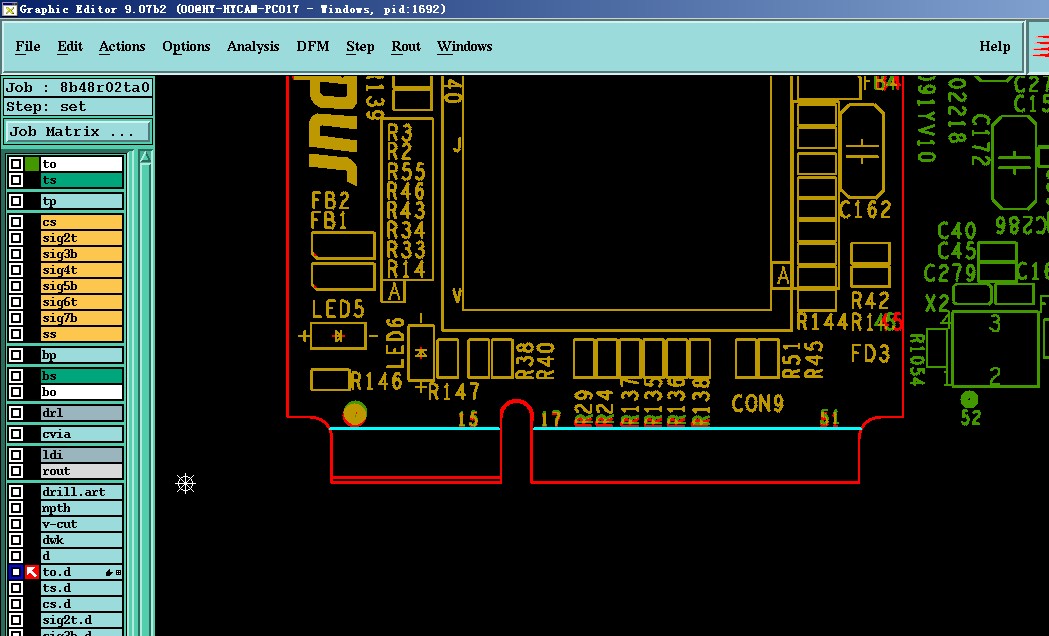Click the green color swatch beside 'to' layer

click(31, 164)
